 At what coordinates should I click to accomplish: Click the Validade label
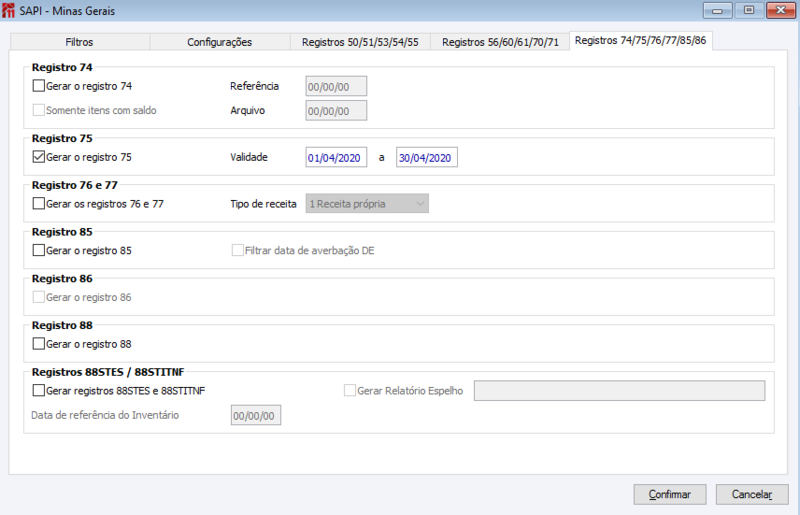248,157
